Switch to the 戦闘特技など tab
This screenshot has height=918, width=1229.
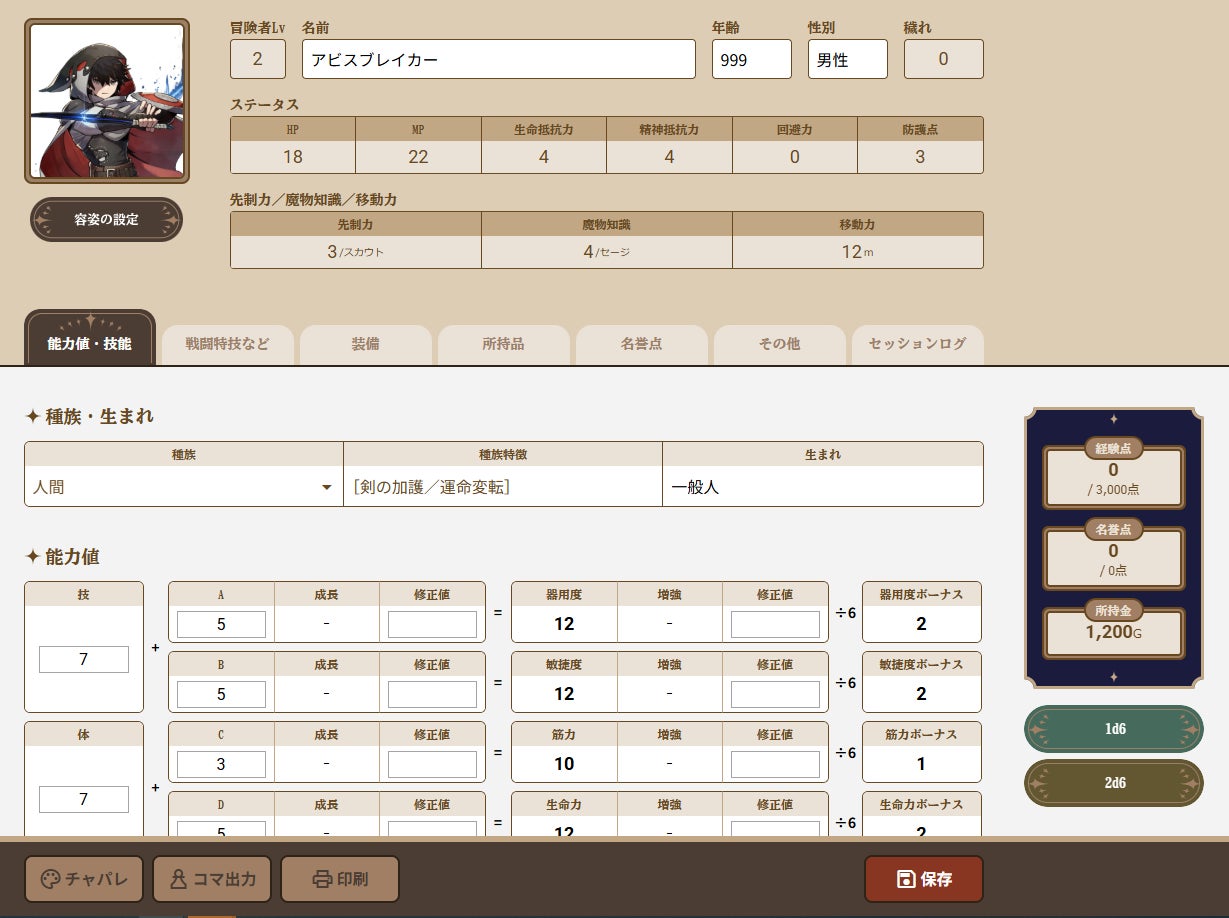[228, 344]
